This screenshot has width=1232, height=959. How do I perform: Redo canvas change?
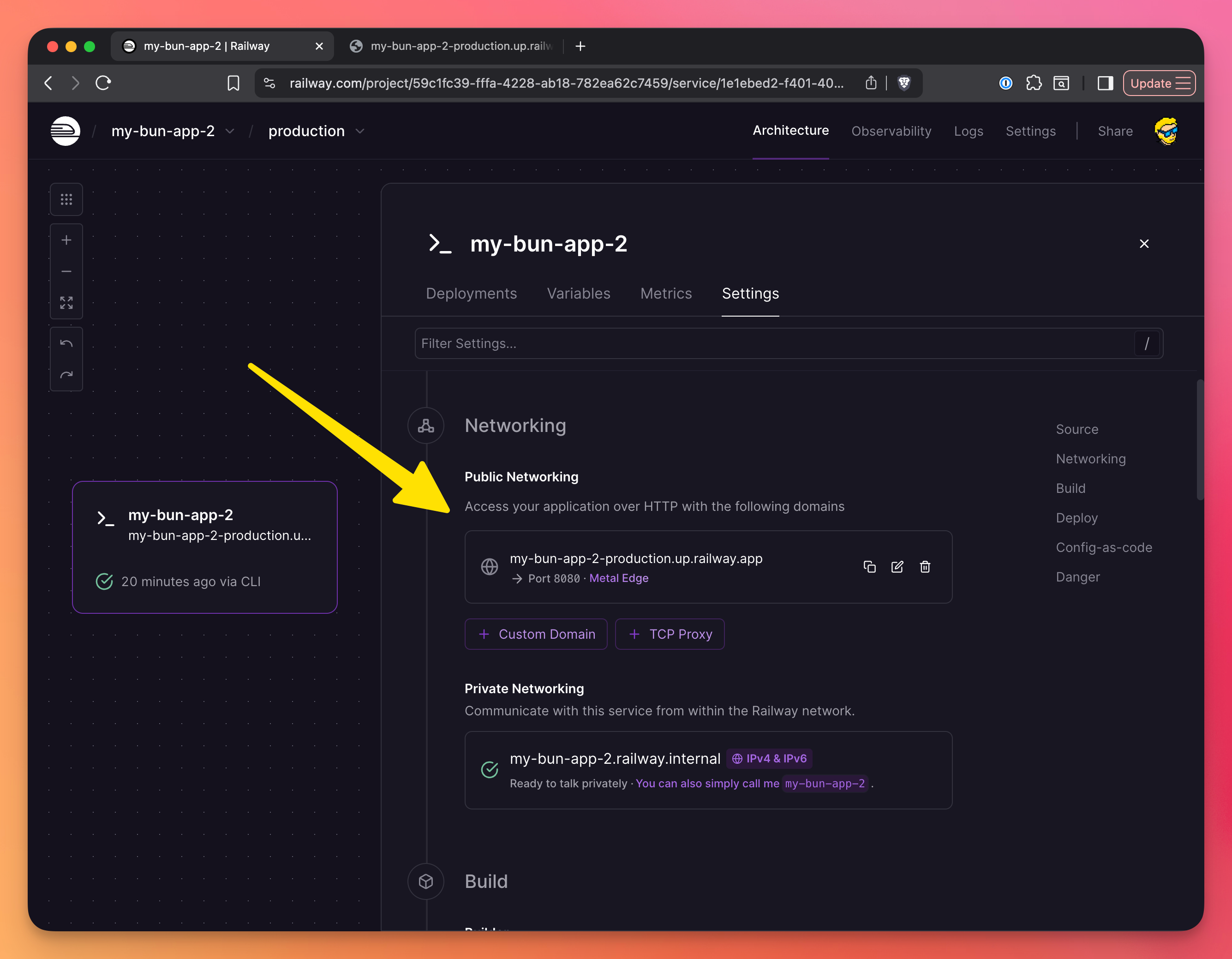pyautogui.click(x=66, y=375)
